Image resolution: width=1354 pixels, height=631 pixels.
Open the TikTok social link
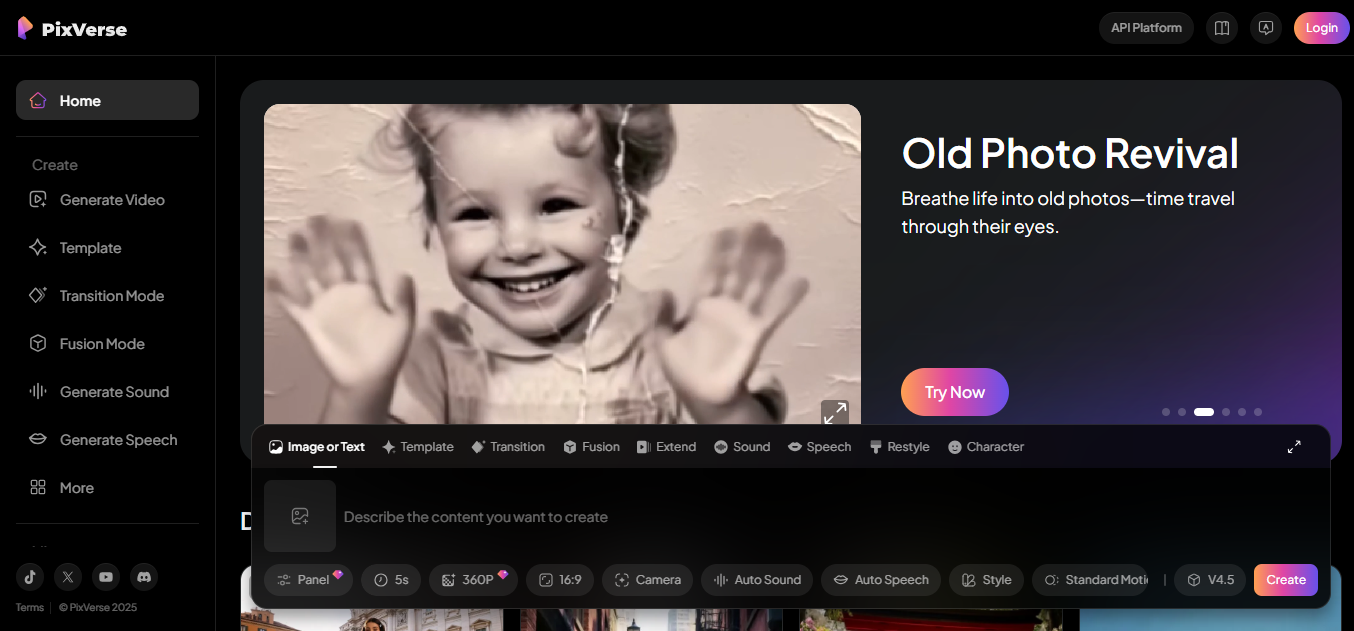pos(30,576)
